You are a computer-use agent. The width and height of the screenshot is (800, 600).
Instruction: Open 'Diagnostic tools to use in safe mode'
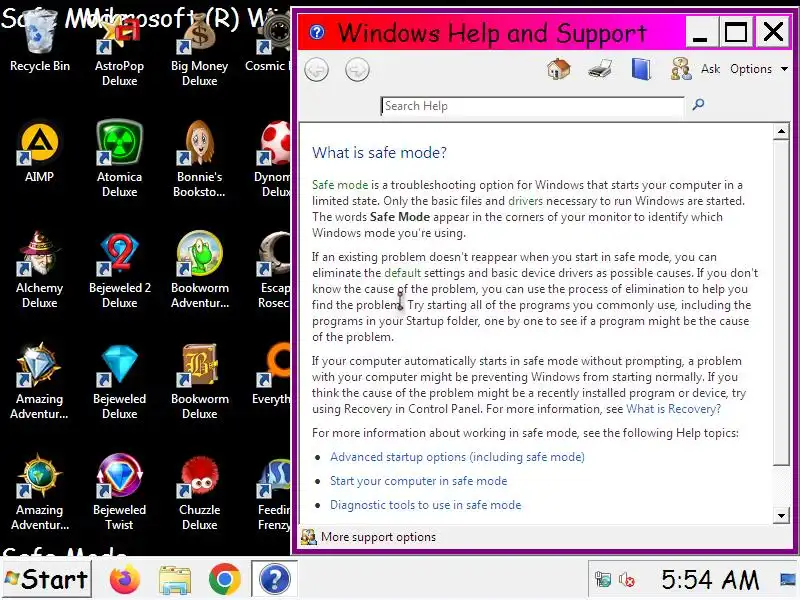426,505
